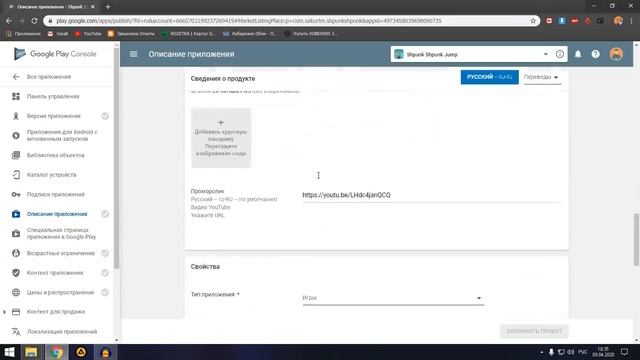This screenshot has height=360, width=640.
Task: Click the sidebar scrollbar thumb
Action: pos(116,157)
